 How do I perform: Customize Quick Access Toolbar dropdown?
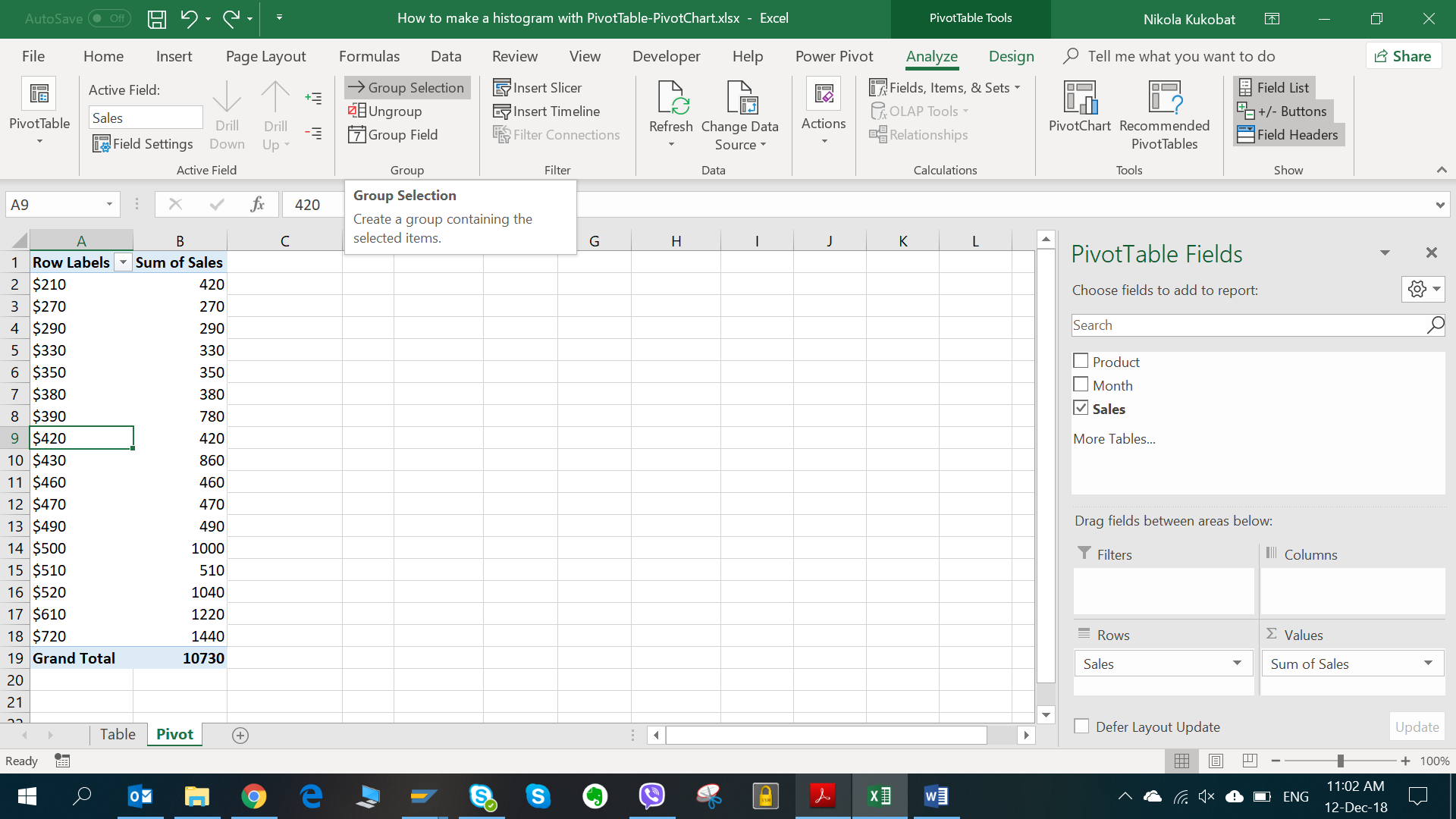[x=279, y=18]
